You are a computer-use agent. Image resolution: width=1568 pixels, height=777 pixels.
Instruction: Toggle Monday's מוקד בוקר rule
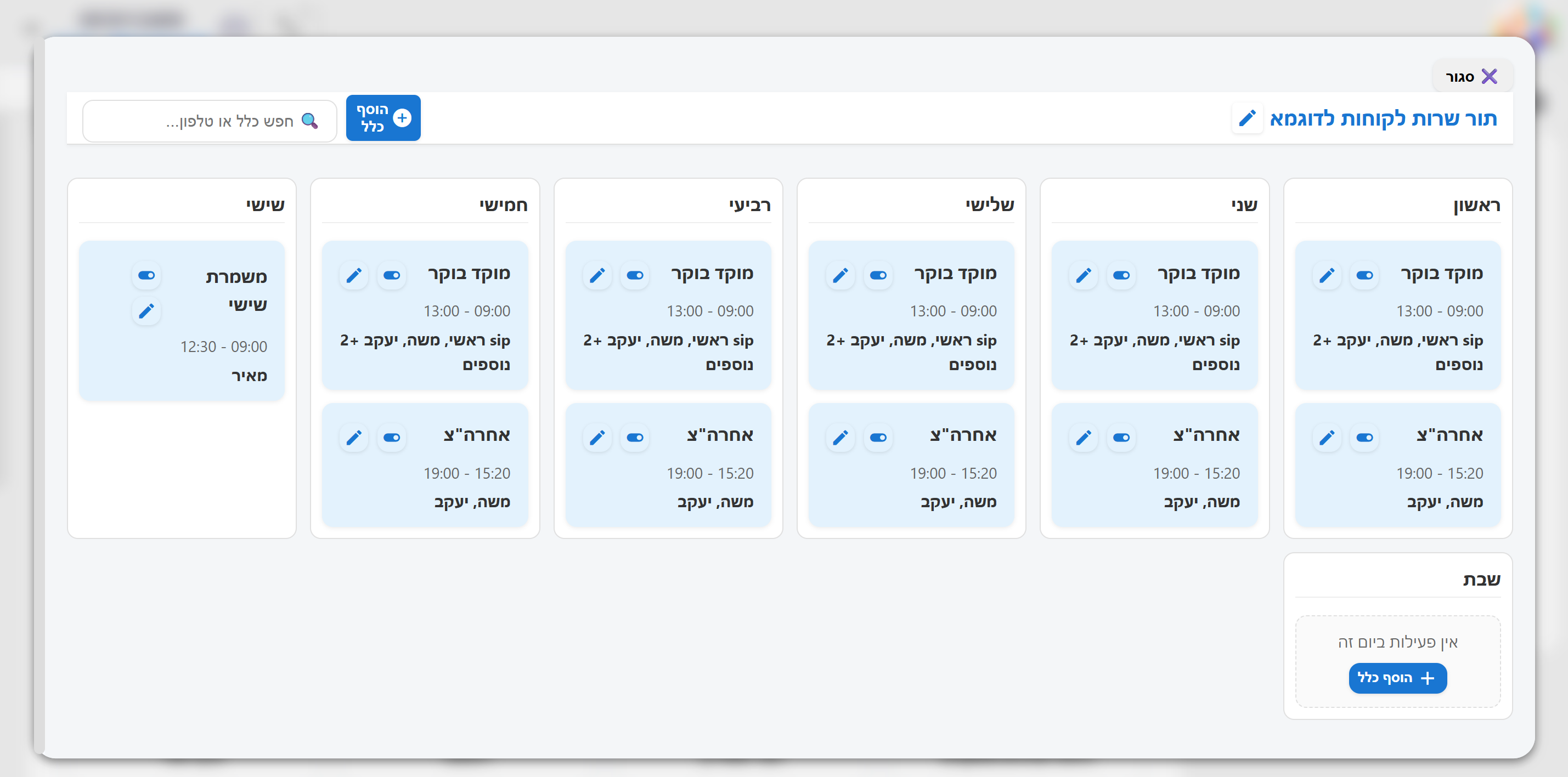click(1121, 276)
